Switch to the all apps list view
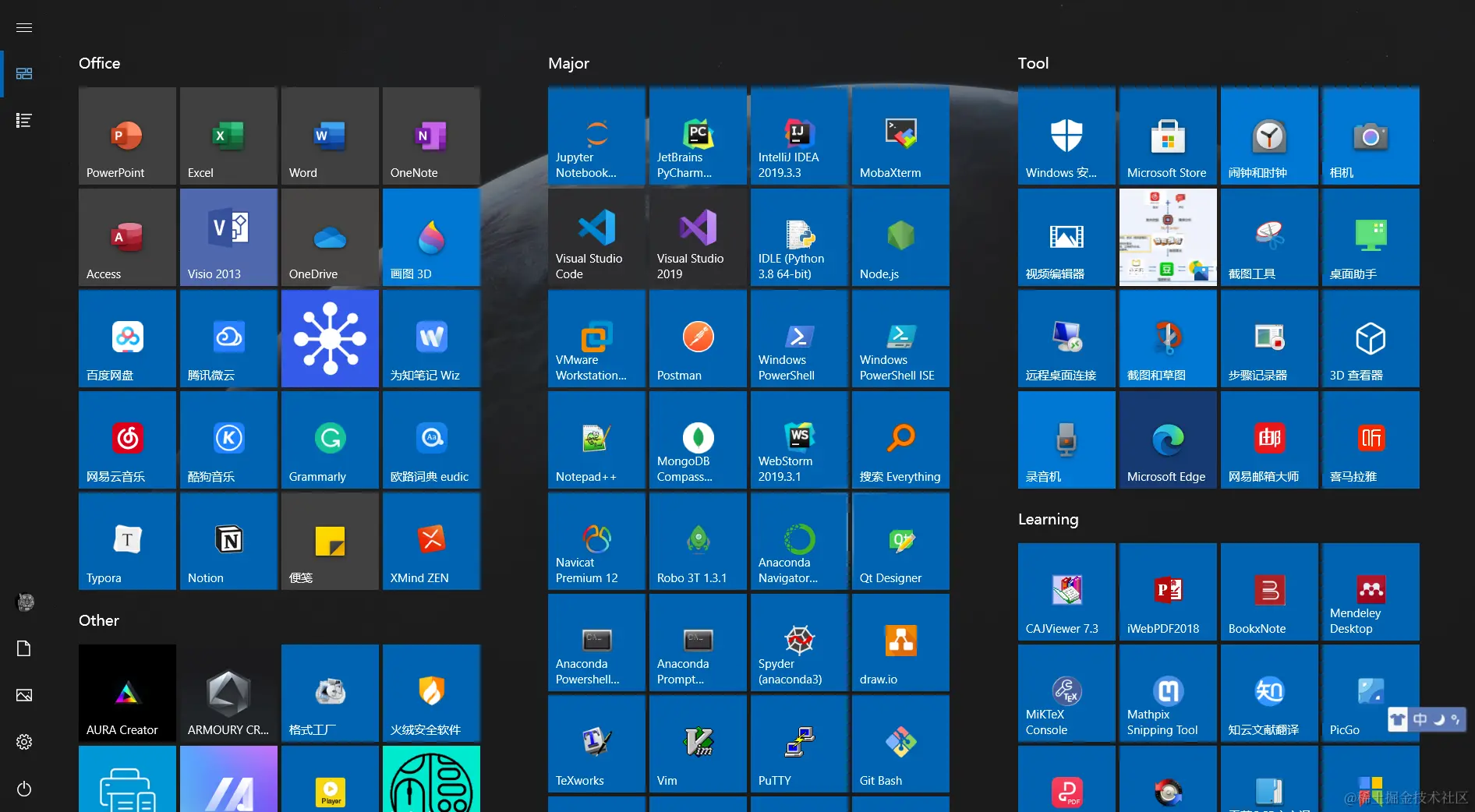 click(24, 120)
